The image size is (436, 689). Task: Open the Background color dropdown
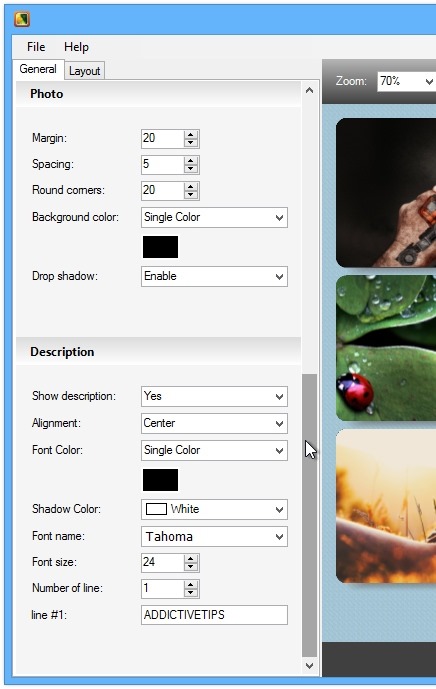(214, 218)
